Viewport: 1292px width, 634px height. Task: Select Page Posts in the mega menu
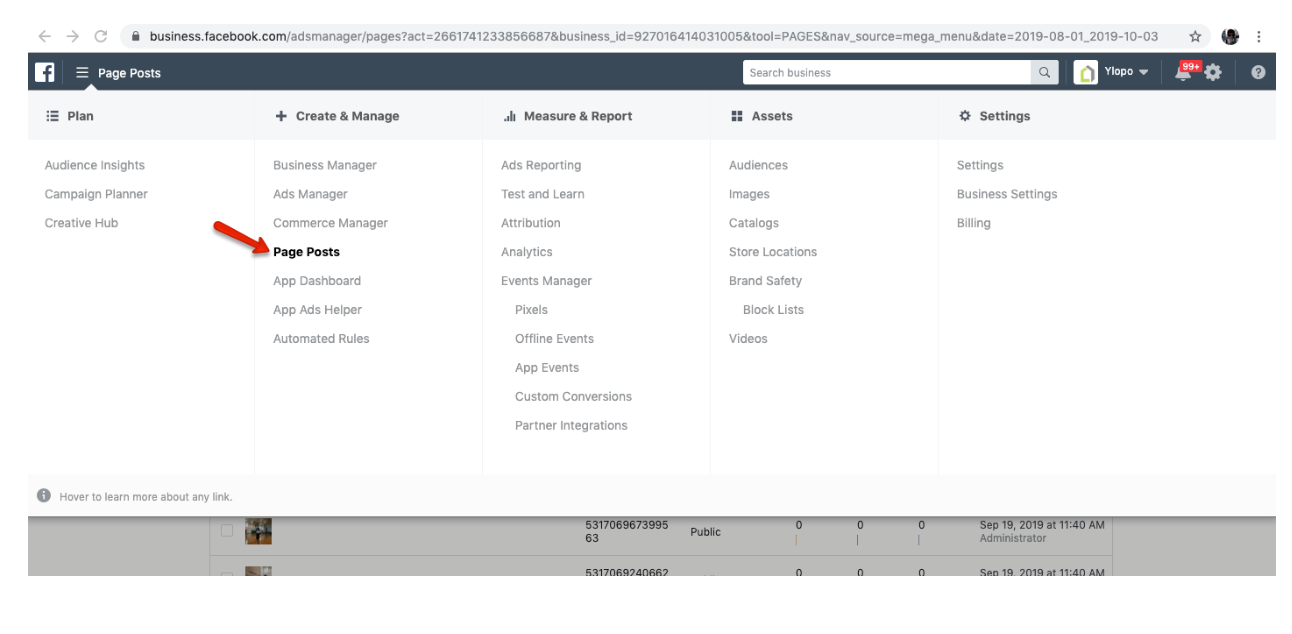coord(306,252)
